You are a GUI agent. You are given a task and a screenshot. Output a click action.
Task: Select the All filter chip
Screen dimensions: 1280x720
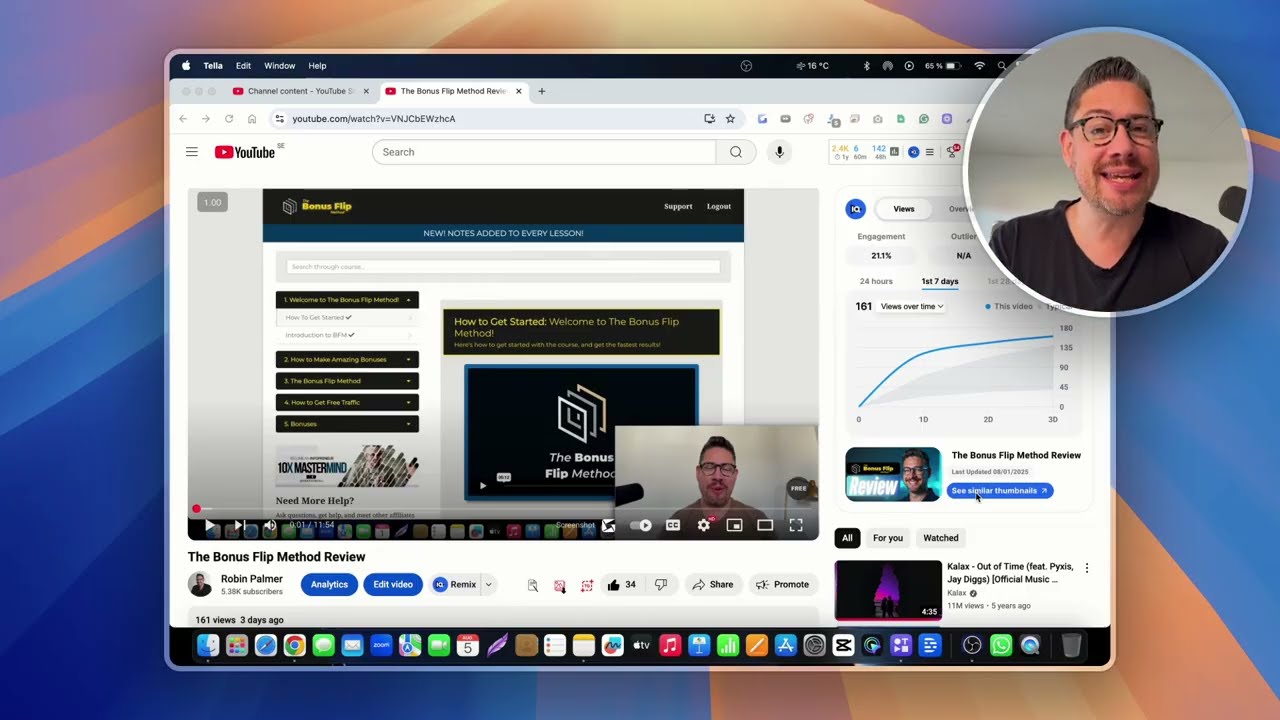coord(847,538)
